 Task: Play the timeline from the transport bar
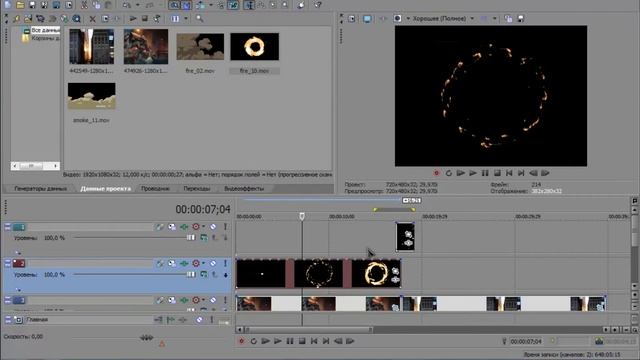pos(278,341)
